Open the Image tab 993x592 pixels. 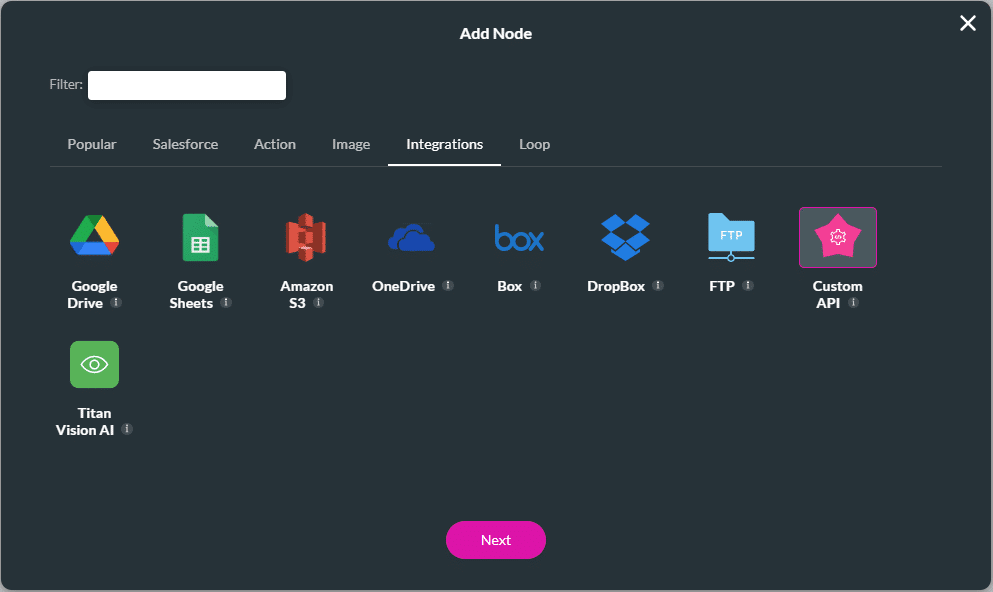[351, 144]
